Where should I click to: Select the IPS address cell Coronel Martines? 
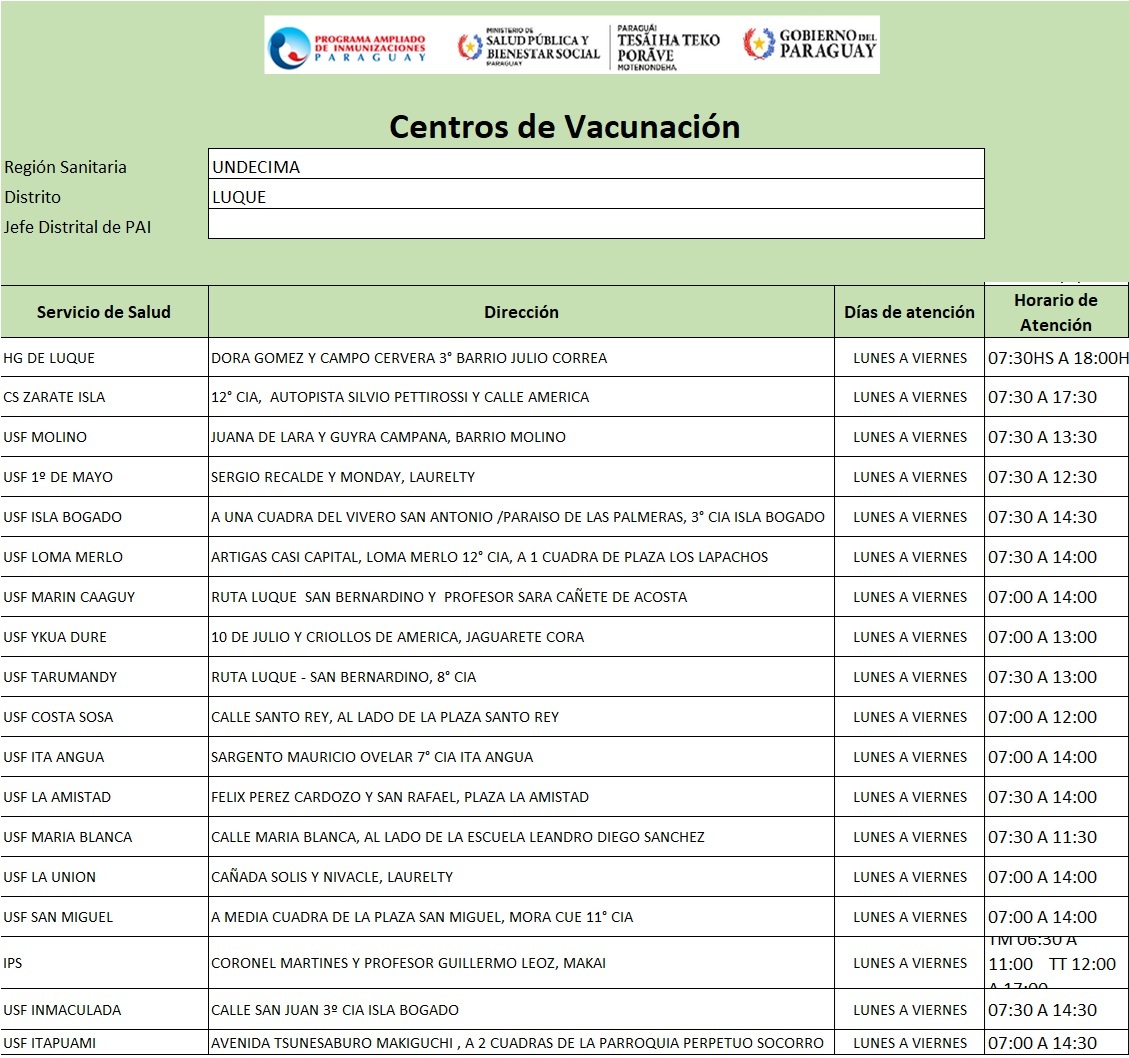pos(521,963)
